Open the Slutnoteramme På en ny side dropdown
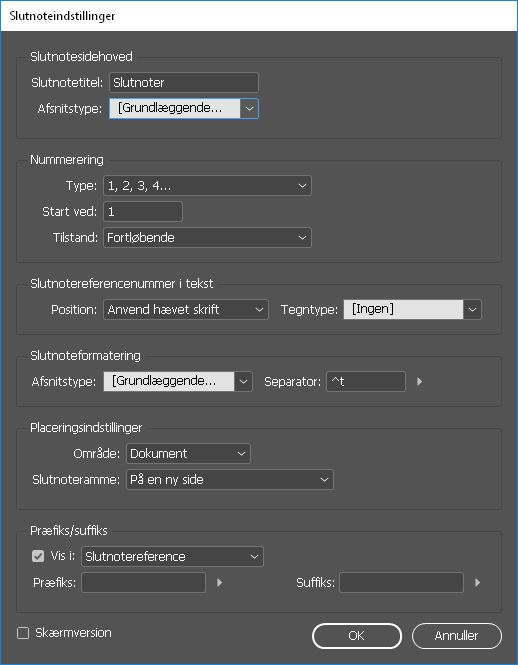 (230, 480)
